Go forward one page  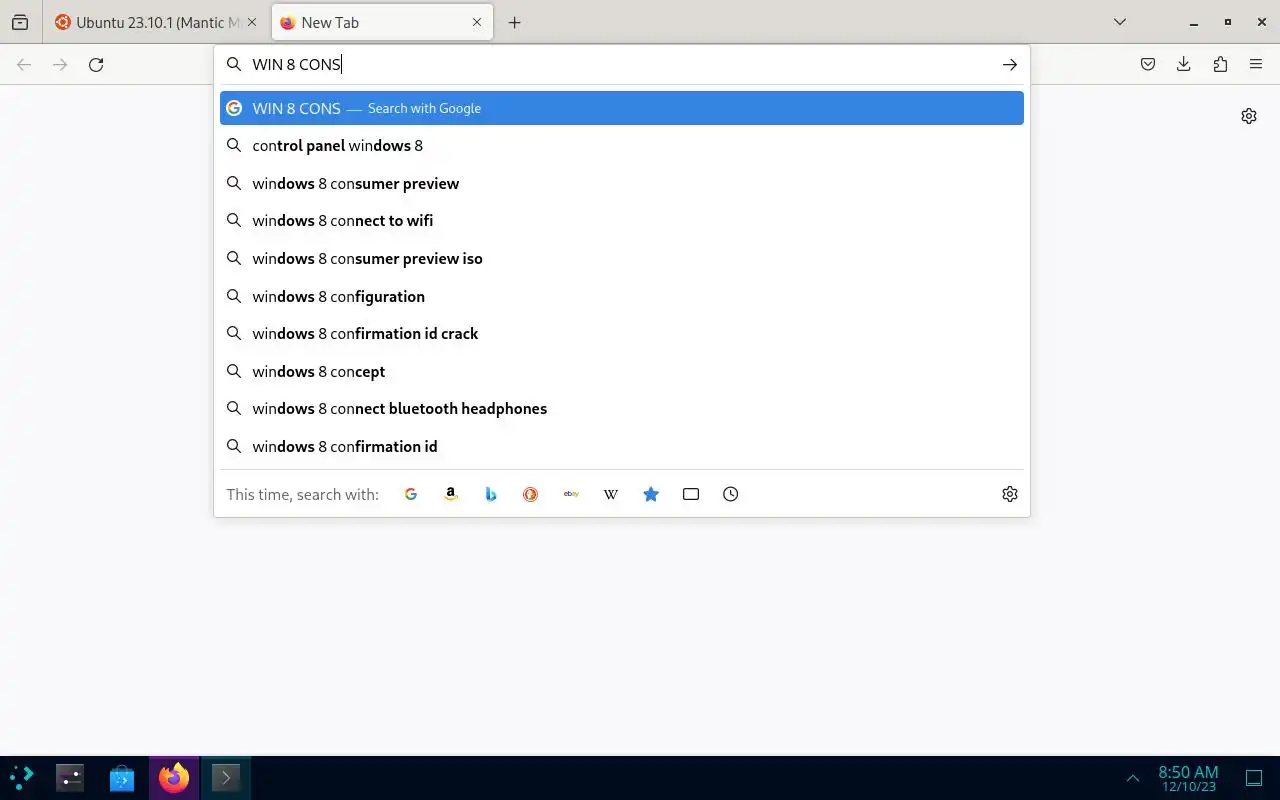(x=60, y=64)
